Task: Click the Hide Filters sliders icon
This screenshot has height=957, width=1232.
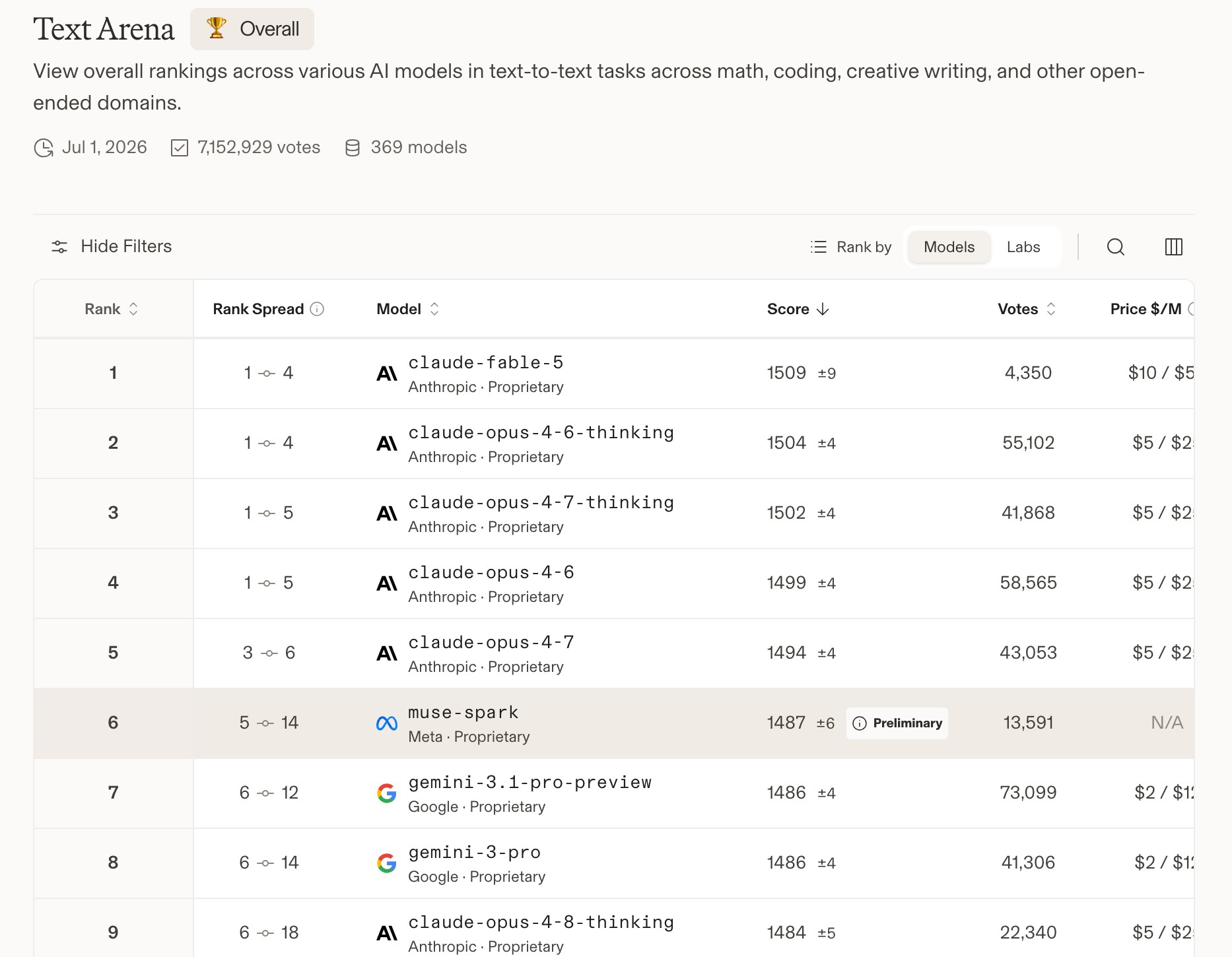Action: coord(59,247)
